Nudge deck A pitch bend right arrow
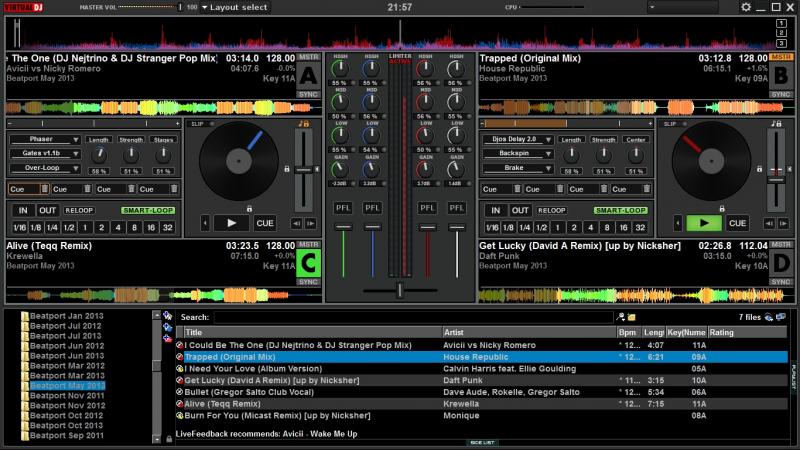800x450 pixels. click(310, 223)
